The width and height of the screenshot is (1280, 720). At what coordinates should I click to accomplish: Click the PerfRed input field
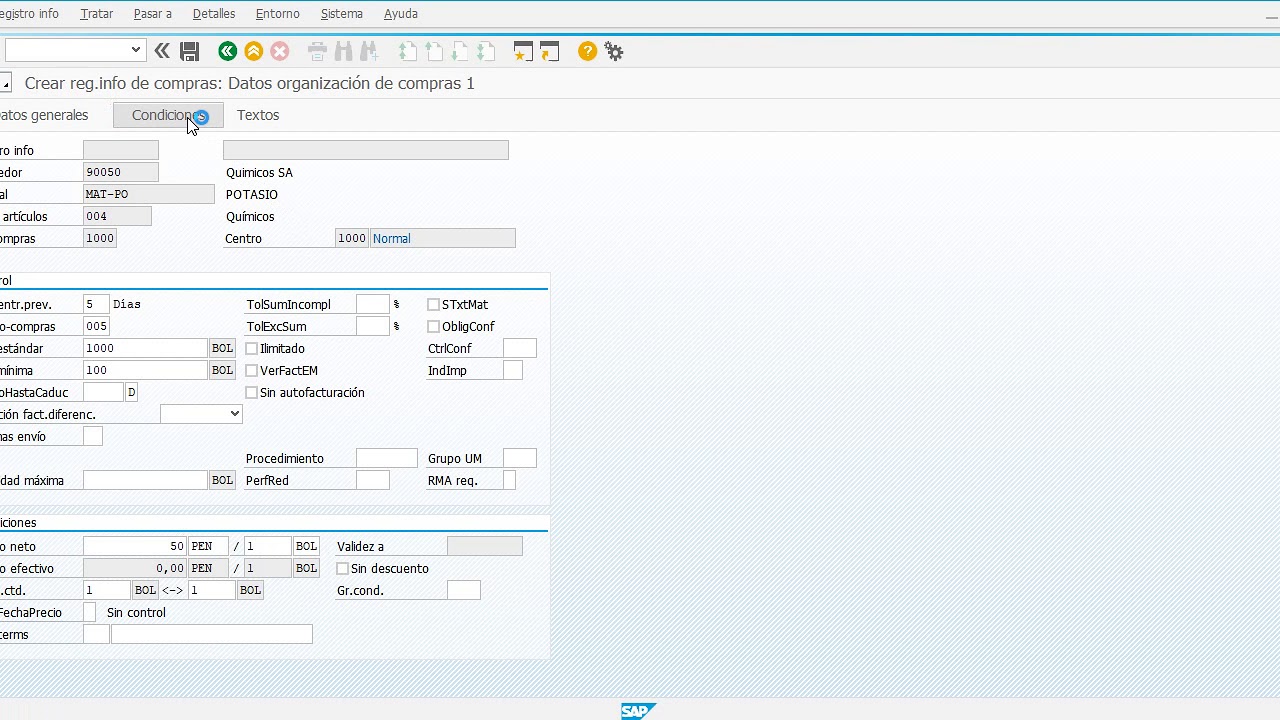point(372,480)
